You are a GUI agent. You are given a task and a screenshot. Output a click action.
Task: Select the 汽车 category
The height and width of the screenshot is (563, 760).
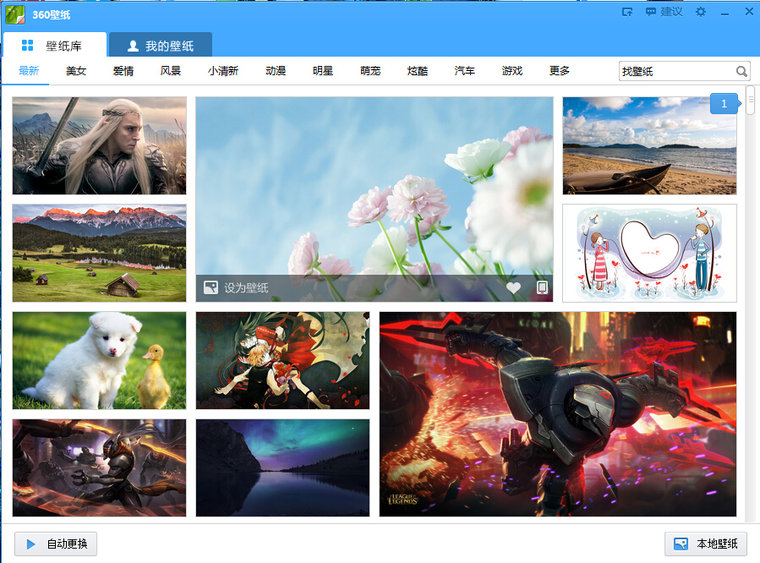tap(464, 71)
